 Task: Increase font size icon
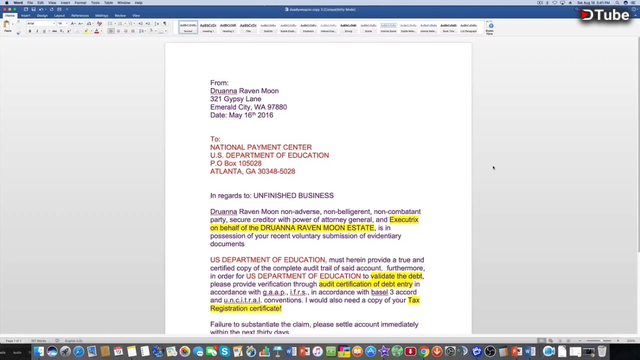(x=73, y=23)
